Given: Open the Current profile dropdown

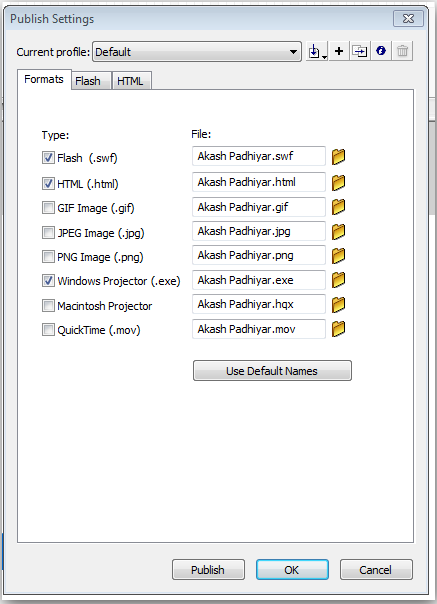Looking at the screenshot, I should (x=197, y=52).
